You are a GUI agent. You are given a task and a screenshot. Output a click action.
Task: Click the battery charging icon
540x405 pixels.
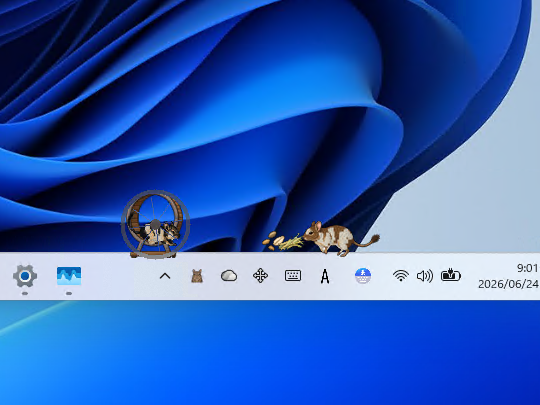tap(450, 276)
